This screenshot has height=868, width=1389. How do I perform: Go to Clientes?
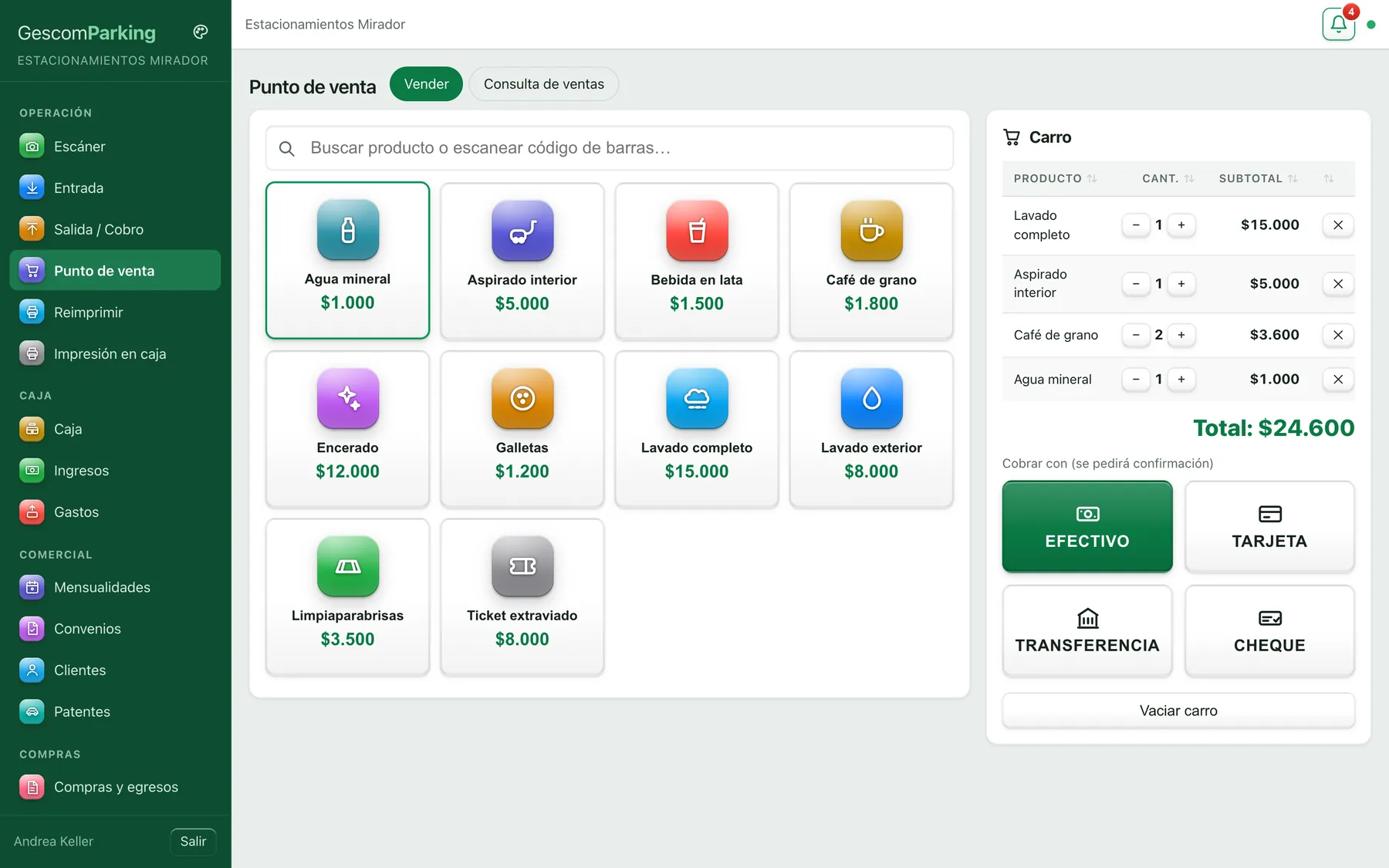(115, 670)
